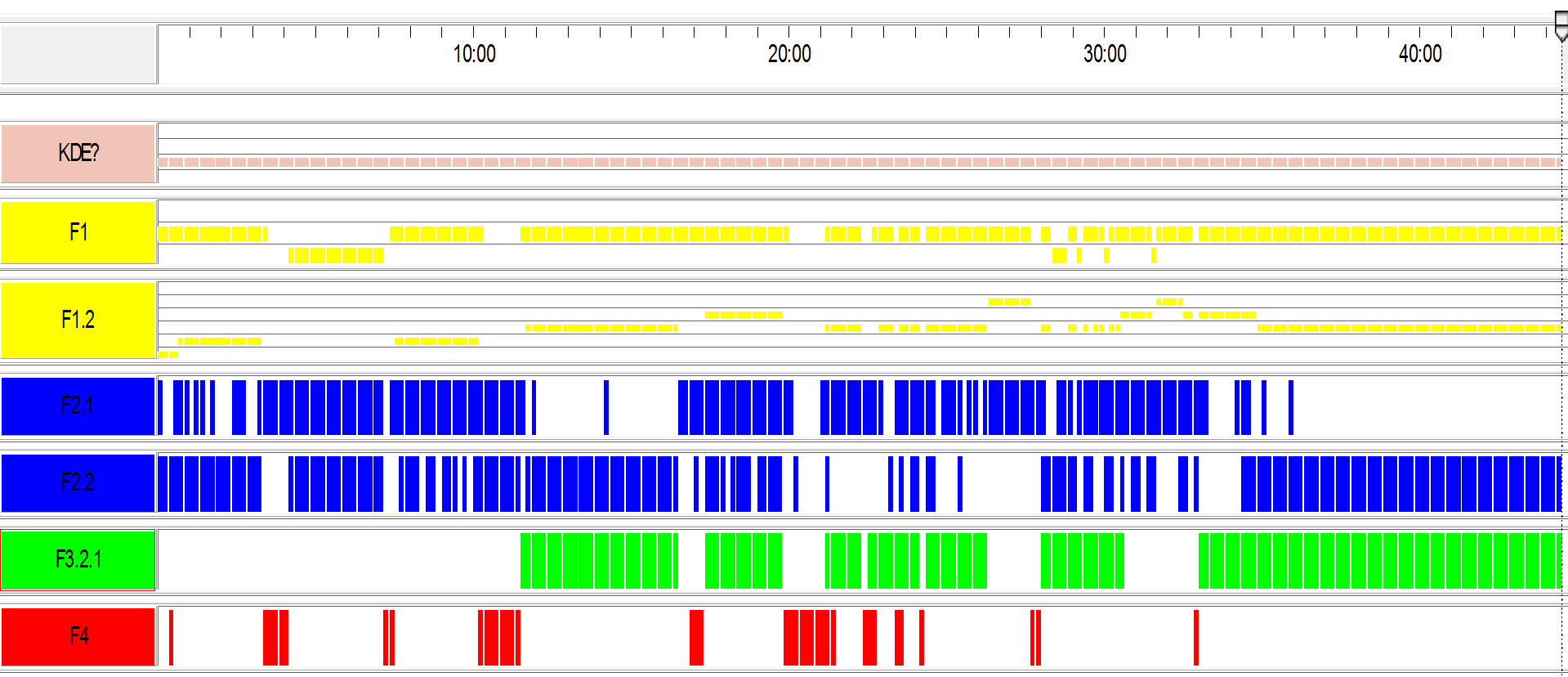
Task: Click the playhead marker at ruler end
Action: (x=1561, y=26)
